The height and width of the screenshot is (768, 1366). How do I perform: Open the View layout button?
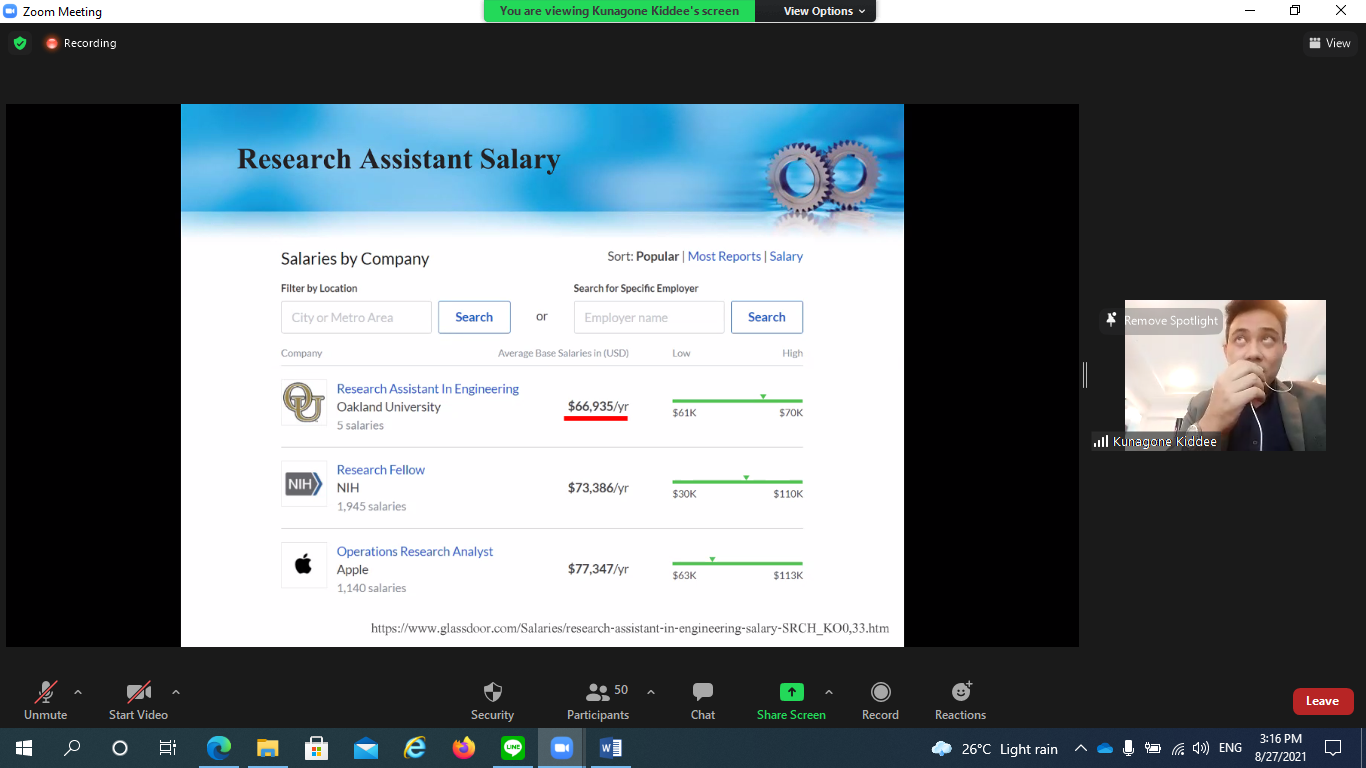click(1330, 43)
